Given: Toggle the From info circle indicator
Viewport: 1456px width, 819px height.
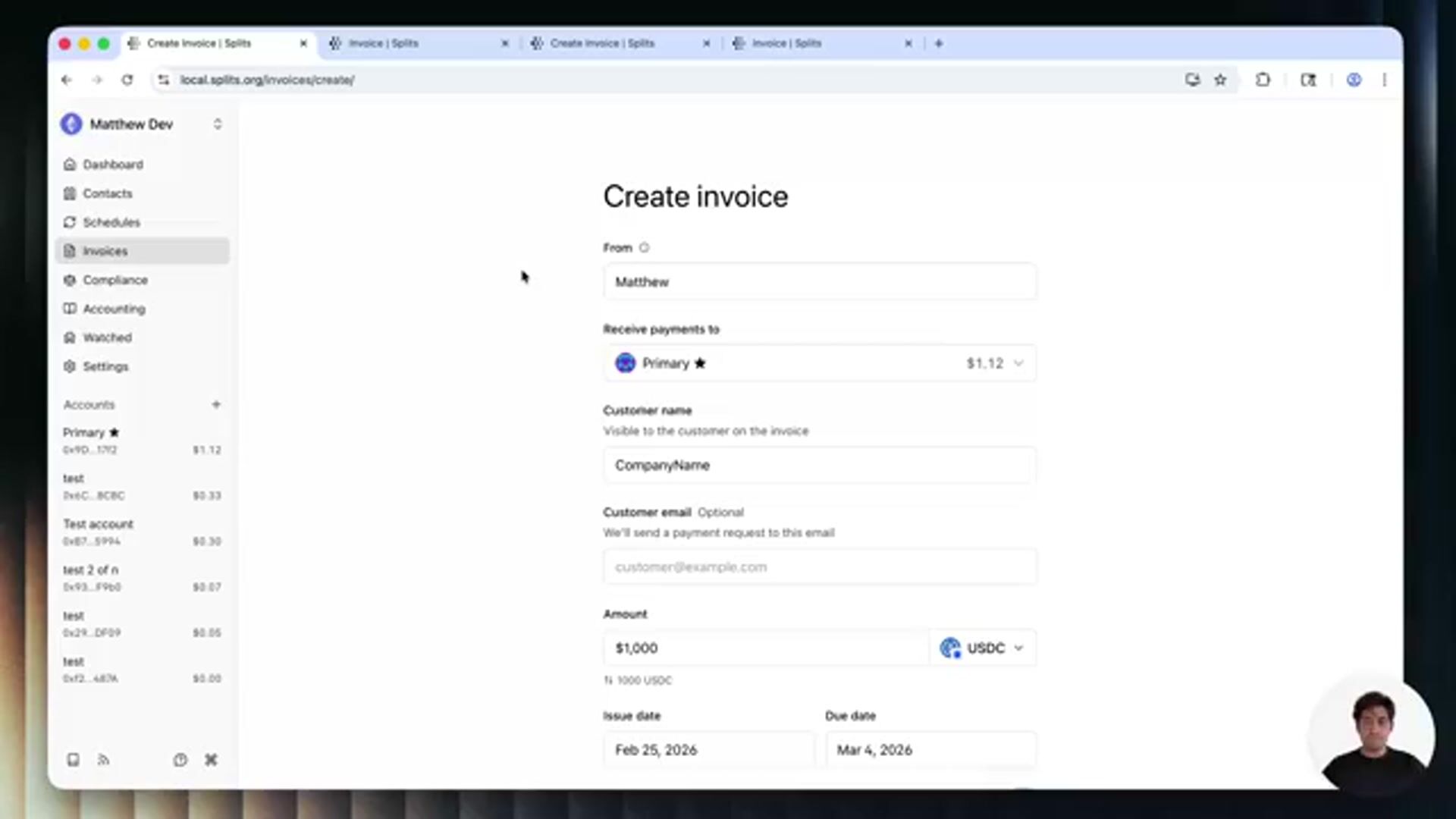Looking at the screenshot, I should 644,247.
